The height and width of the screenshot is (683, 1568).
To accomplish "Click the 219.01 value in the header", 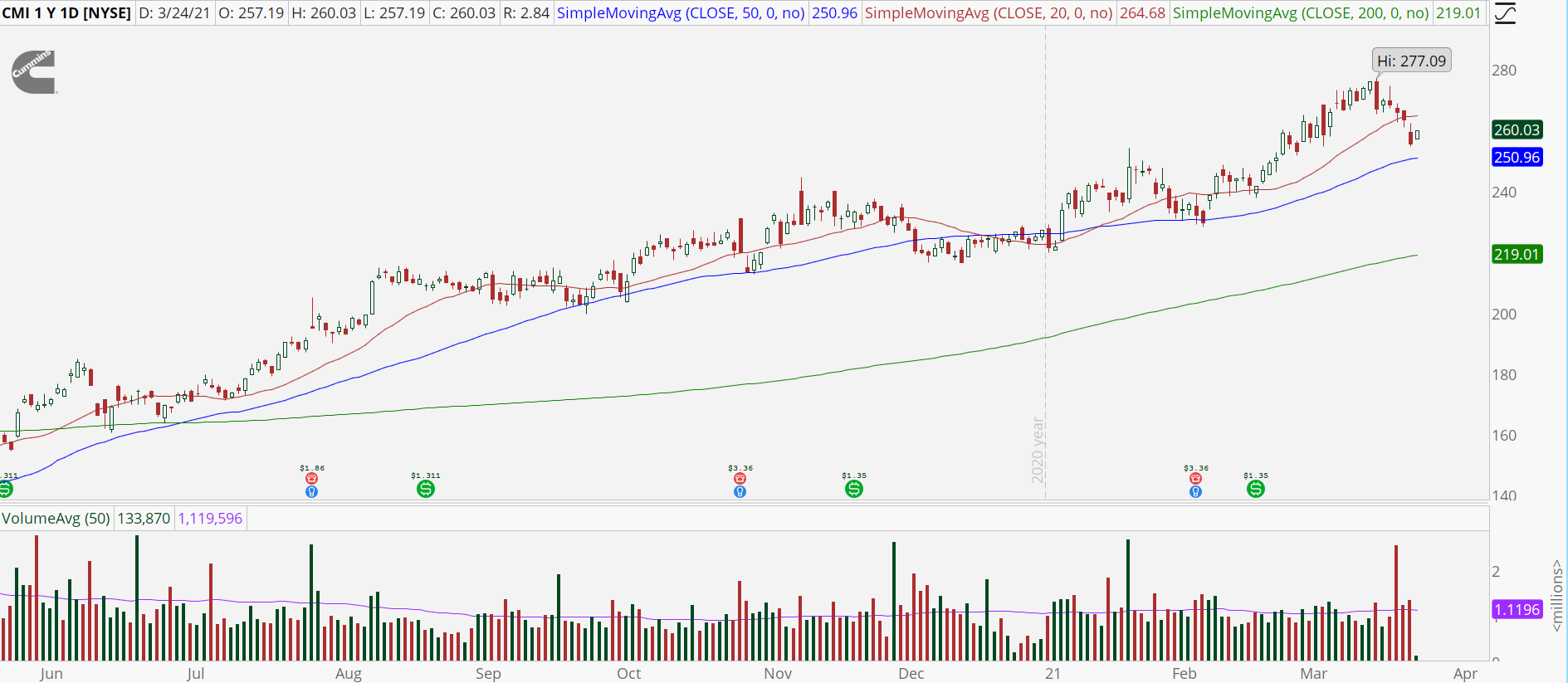I will point(1458,13).
